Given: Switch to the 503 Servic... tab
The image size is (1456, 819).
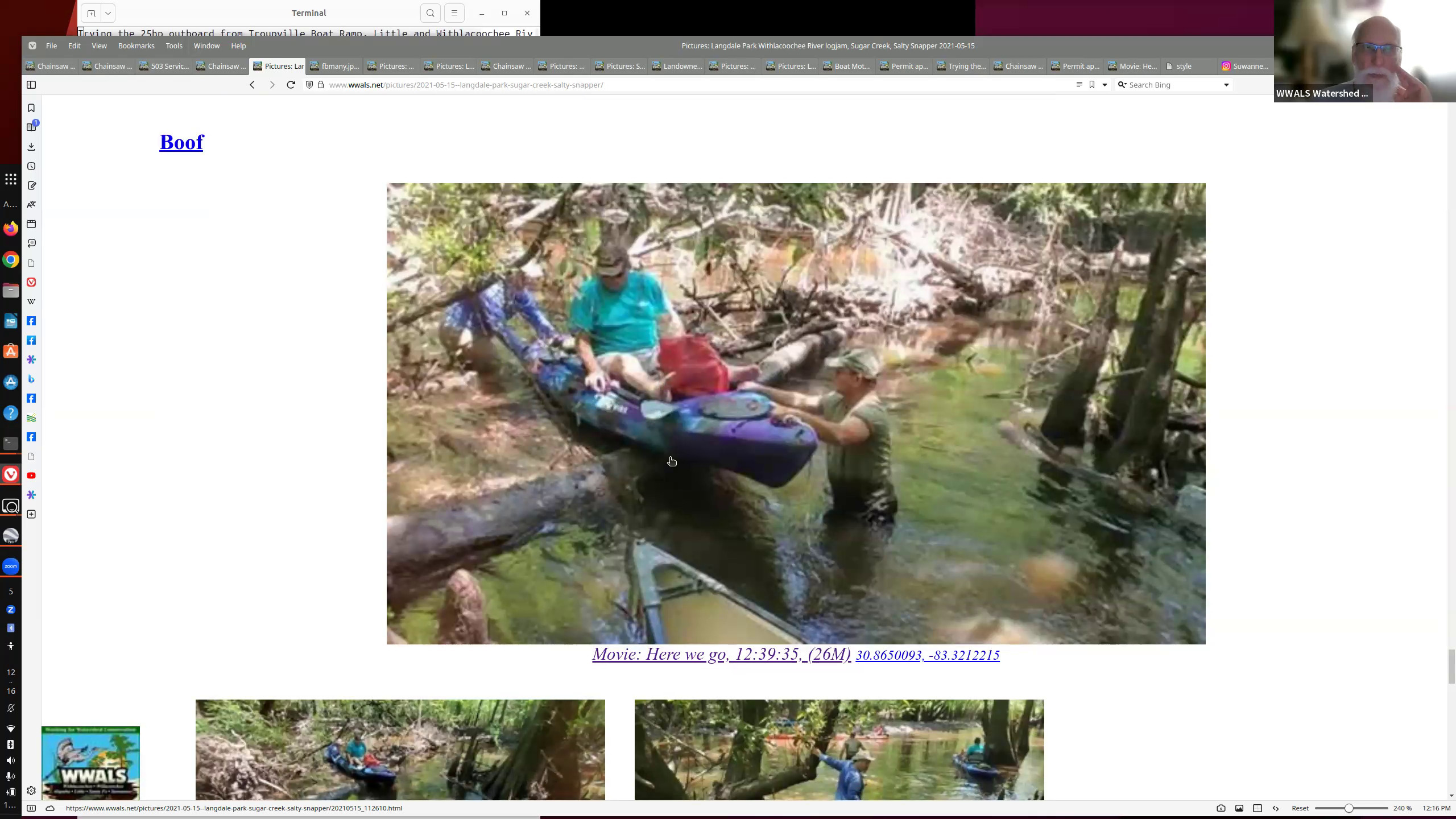Looking at the screenshot, I should click(164, 66).
